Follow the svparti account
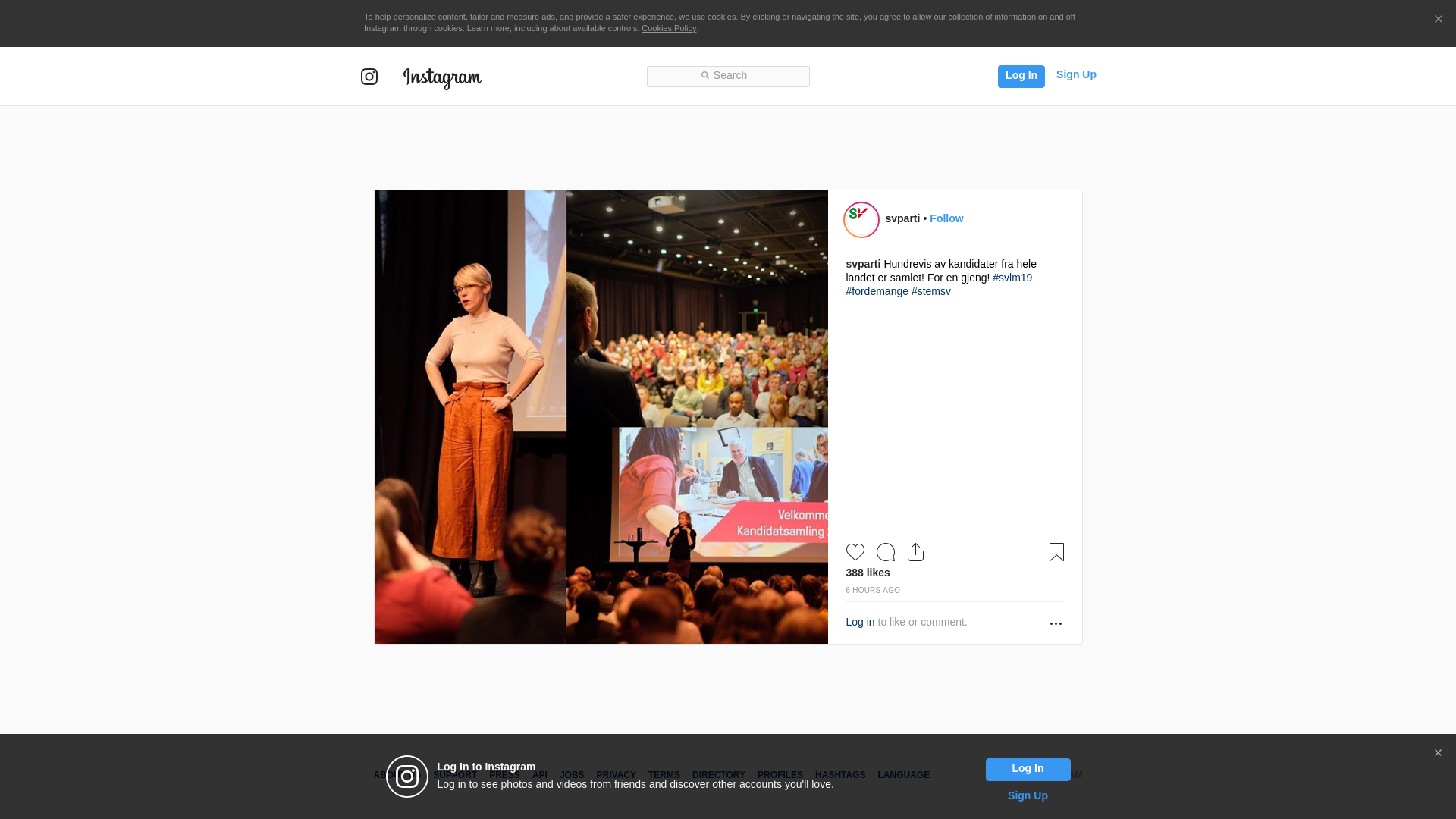Screen dimensions: 1456x819 click(x=946, y=218)
